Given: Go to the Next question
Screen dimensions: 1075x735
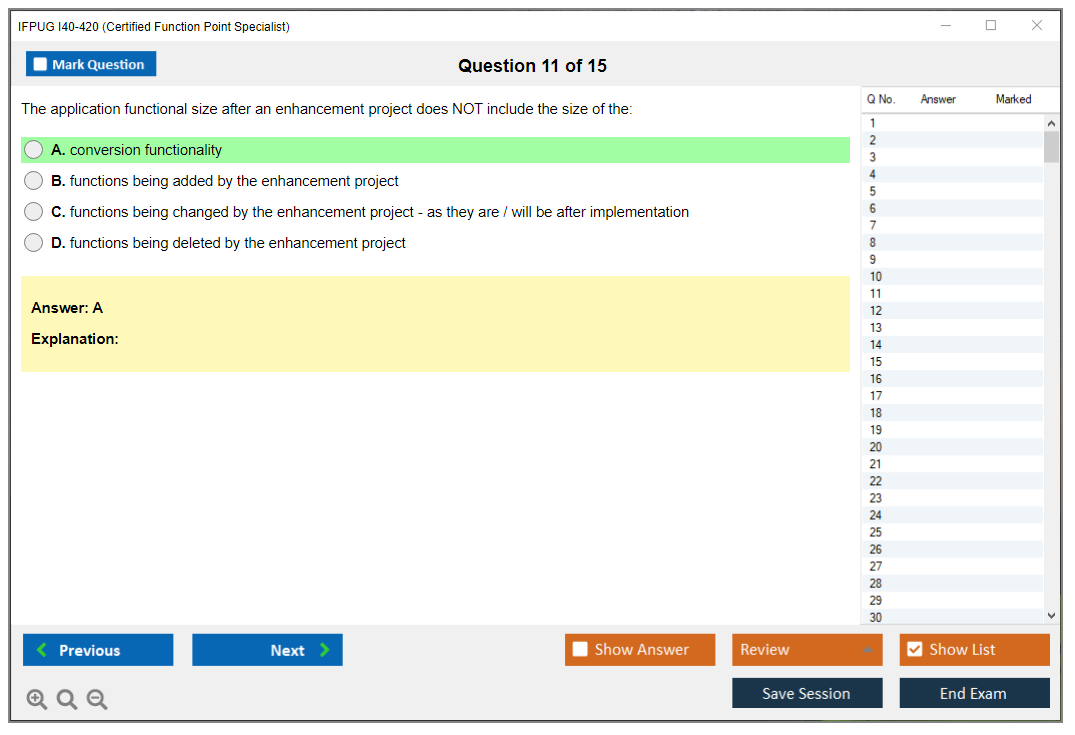Looking at the screenshot, I should point(267,650).
